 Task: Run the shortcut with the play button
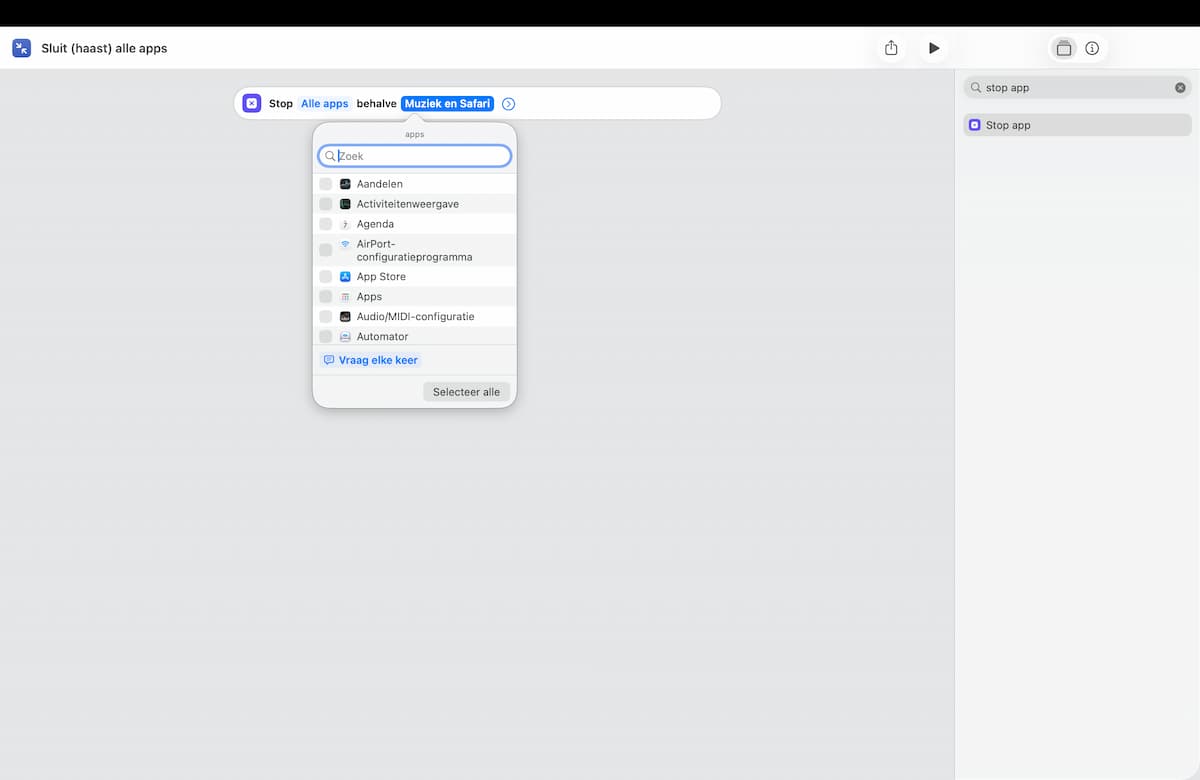933,48
